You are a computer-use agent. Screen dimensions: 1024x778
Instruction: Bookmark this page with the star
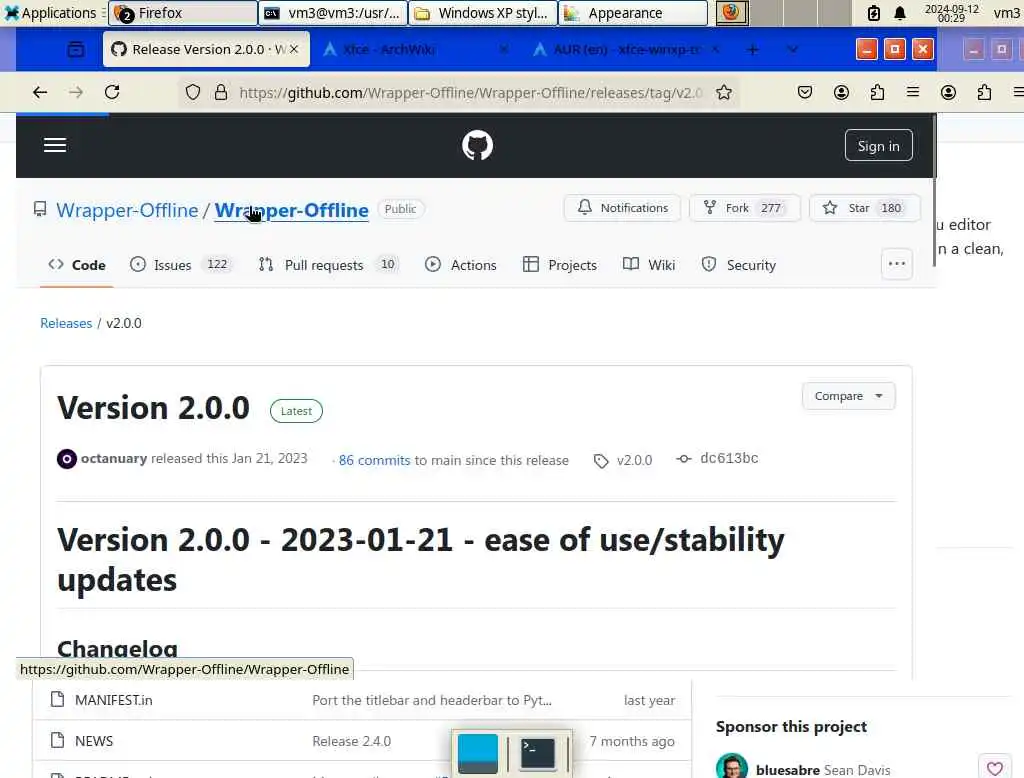(x=724, y=93)
